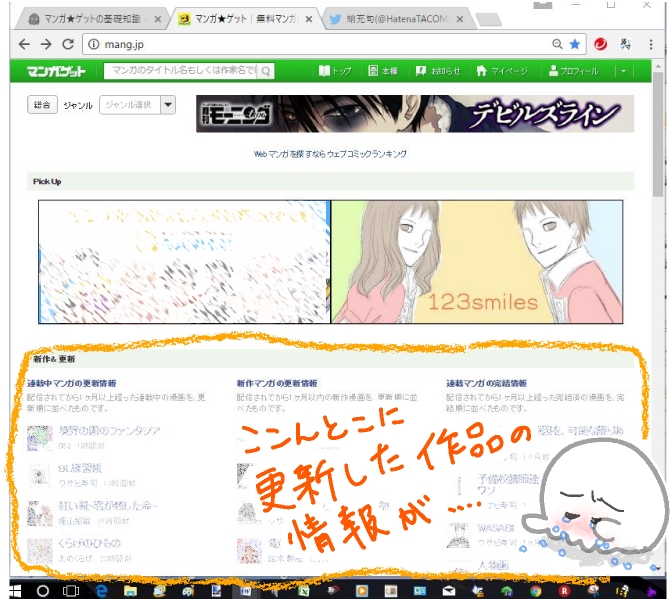Open the お知らせ notifications navigation item
The height and width of the screenshot is (599, 672).
pyautogui.click(x=438, y=71)
